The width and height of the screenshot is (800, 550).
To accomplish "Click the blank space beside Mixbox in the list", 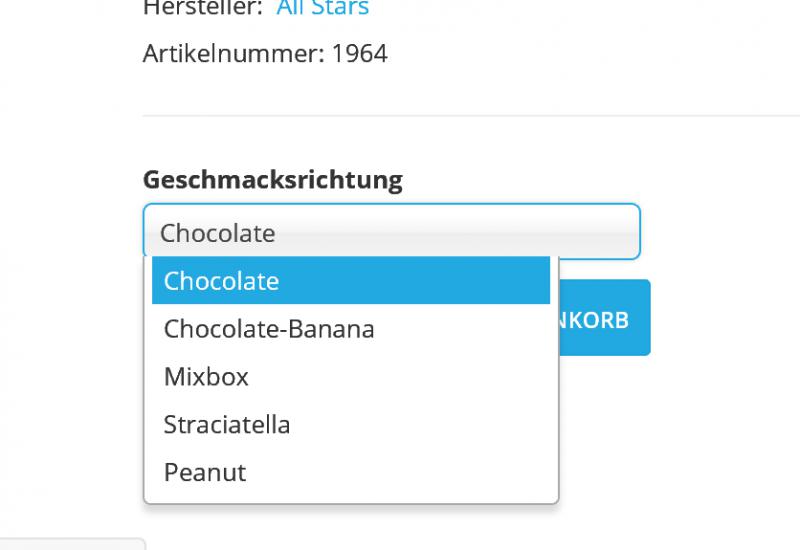I will [x=400, y=377].
